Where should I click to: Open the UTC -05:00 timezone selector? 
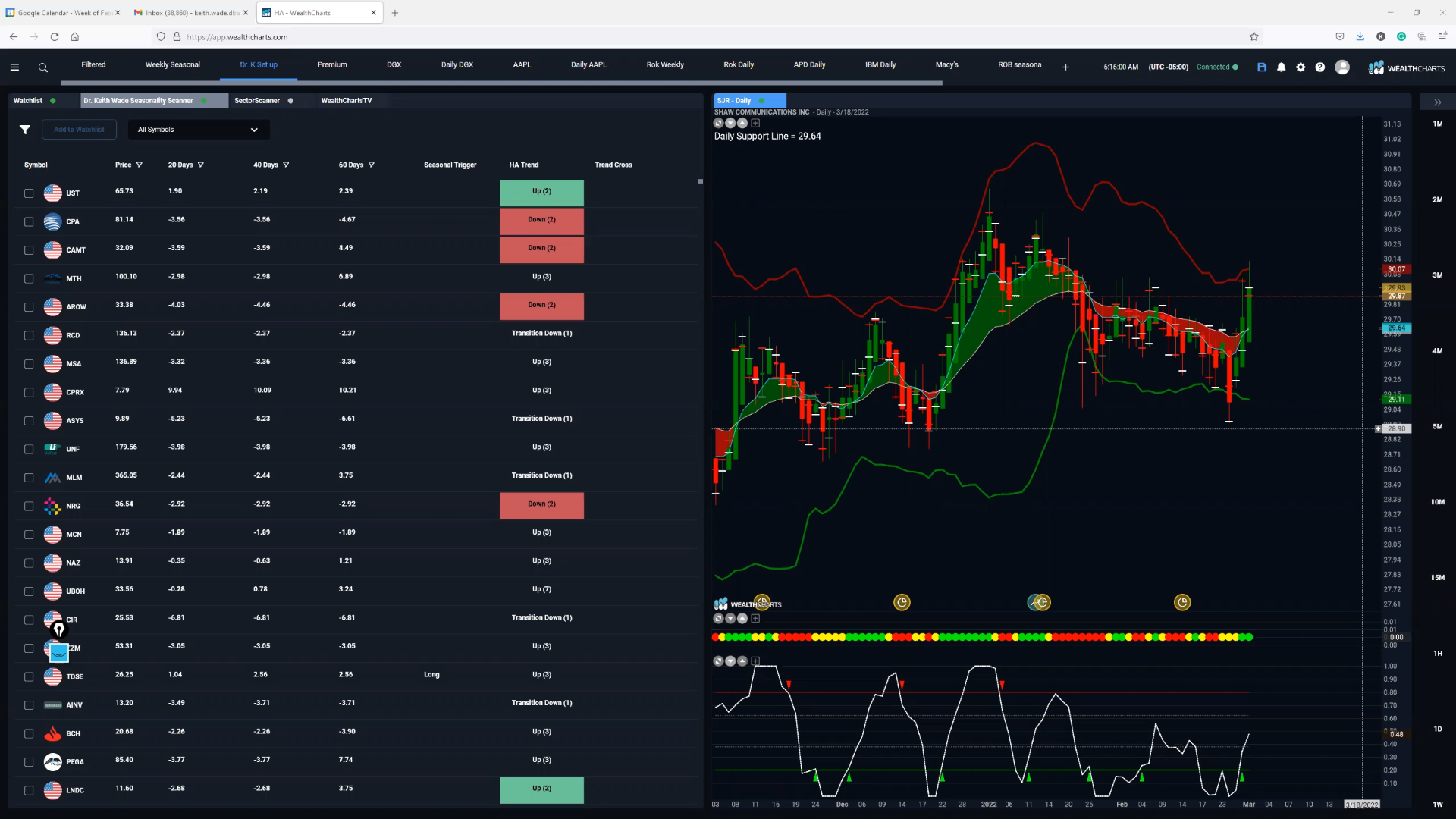click(x=1168, y=67)
